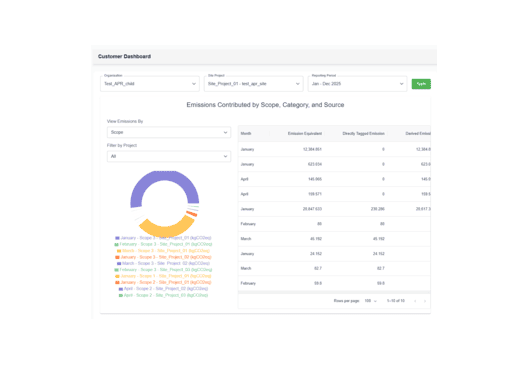Sort by Directly Tagged Emission column header
Screen dimensions: 528x365
click(363, 134)
